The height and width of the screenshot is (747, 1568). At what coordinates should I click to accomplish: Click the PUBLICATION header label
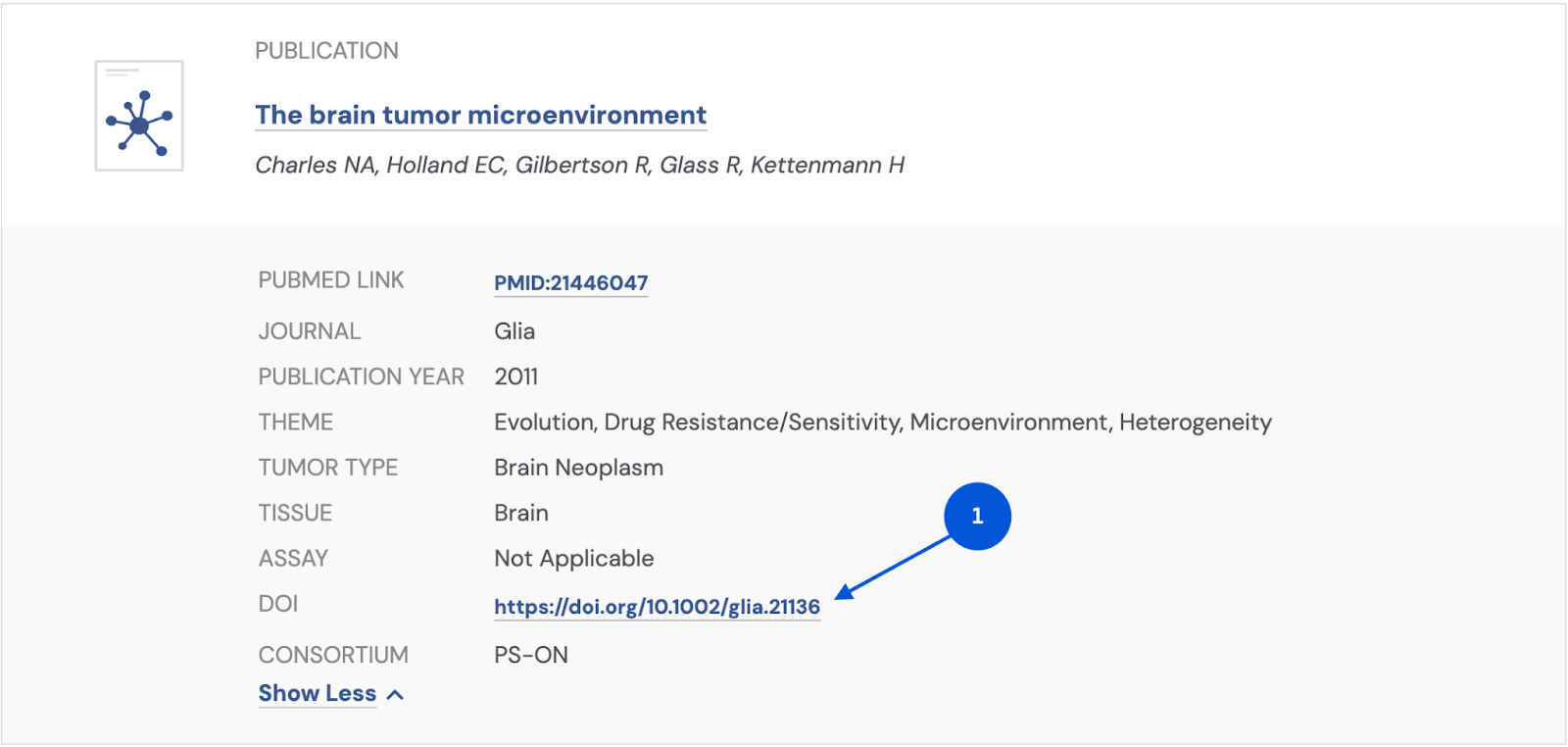pos(326,51)
